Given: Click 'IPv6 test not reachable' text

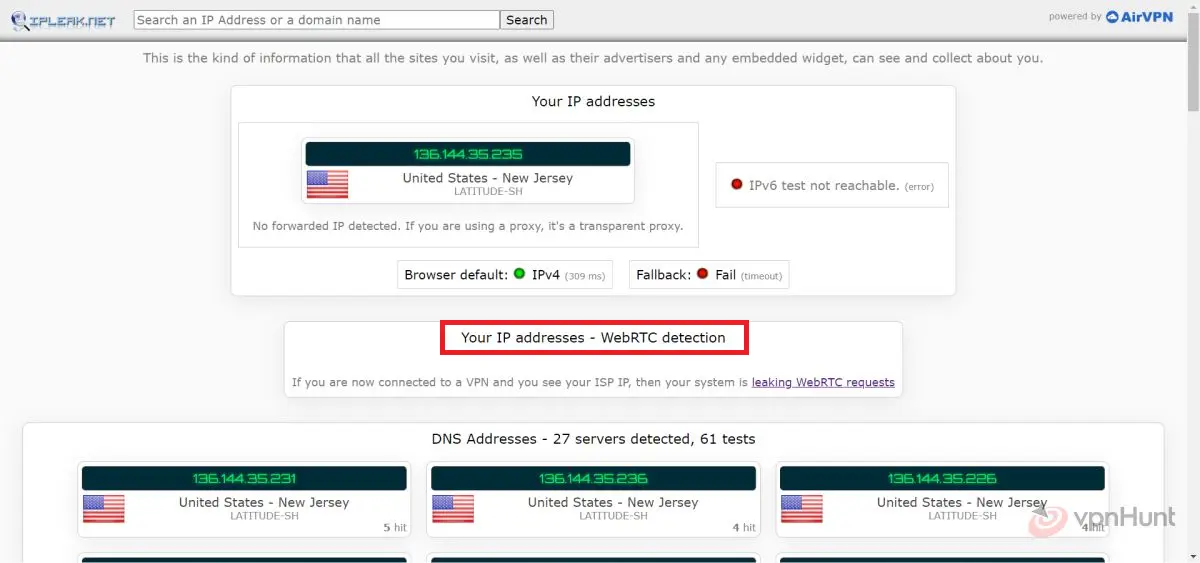Looking at the screenshot, I should [x=823, y=185].
